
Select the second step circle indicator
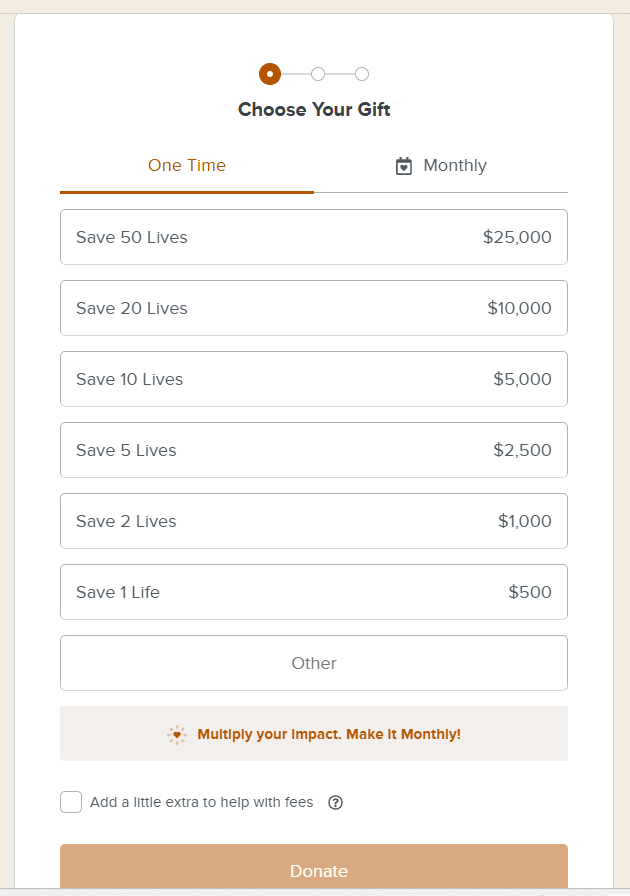[318, 74]
